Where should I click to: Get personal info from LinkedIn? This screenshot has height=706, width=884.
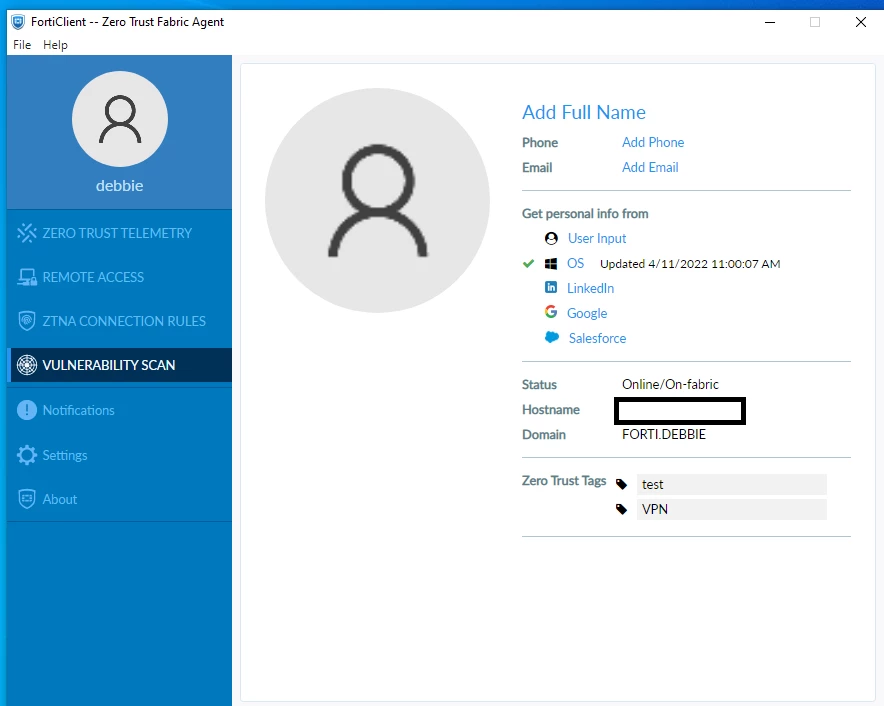[590, 288]
